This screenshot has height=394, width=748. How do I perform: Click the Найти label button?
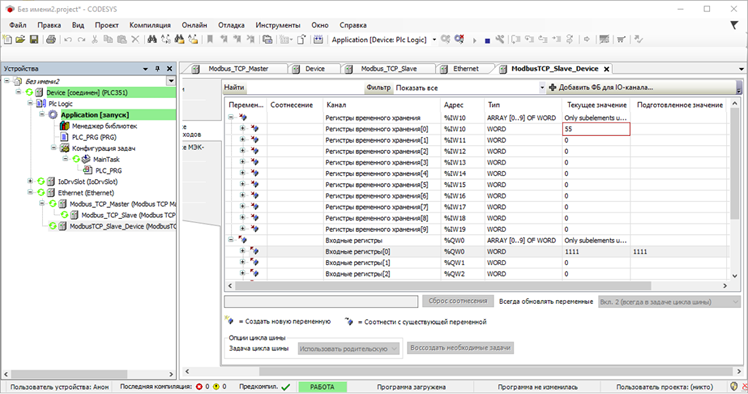pyautogui.click(x=234, y=87)
